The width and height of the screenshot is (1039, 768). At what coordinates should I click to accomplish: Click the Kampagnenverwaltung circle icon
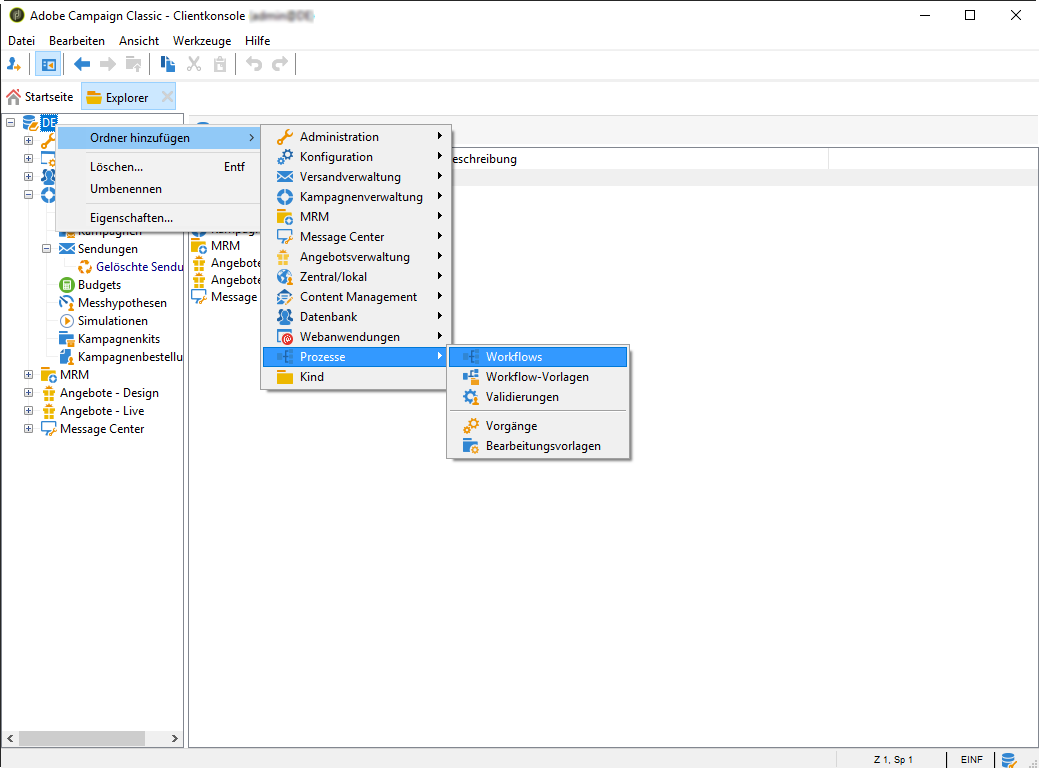click(x=284, y=197)
